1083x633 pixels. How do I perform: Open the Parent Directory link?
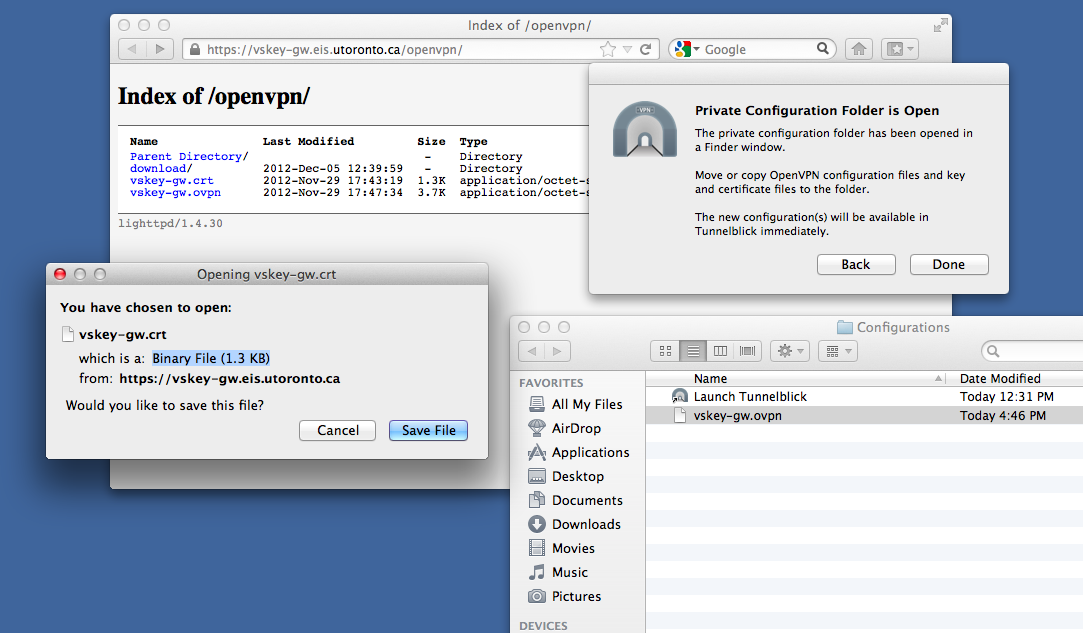186,156
